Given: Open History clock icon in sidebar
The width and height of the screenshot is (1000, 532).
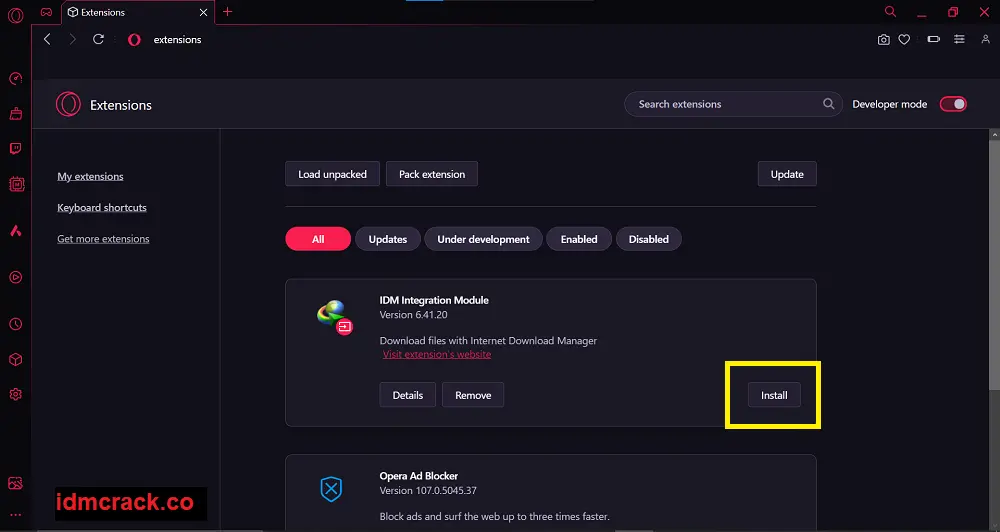Looking at the screenshot, I should coord(16,324).
